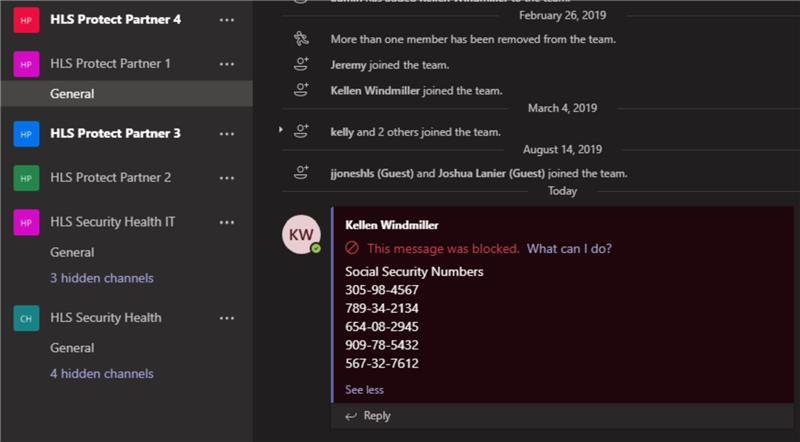Screen dimensions: 800x442
Task: Expand the March 4 joined-team entry
Action: 282,130
